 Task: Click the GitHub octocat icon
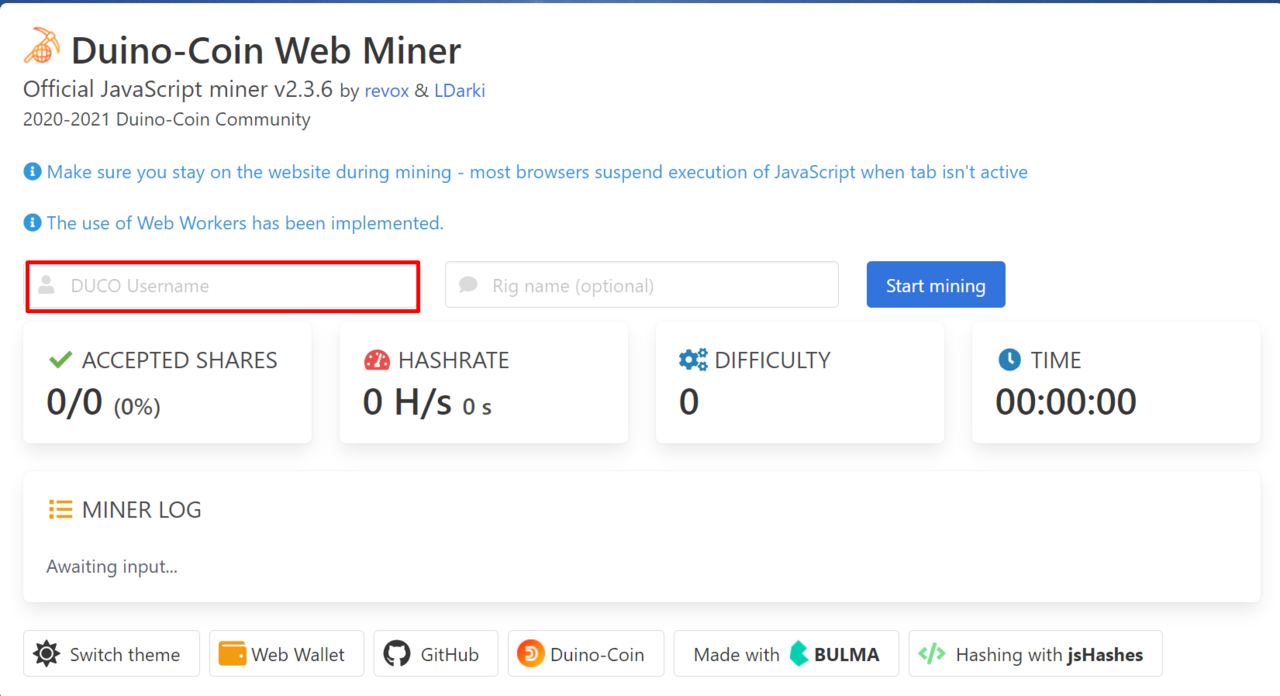click(x=397, y=654)
